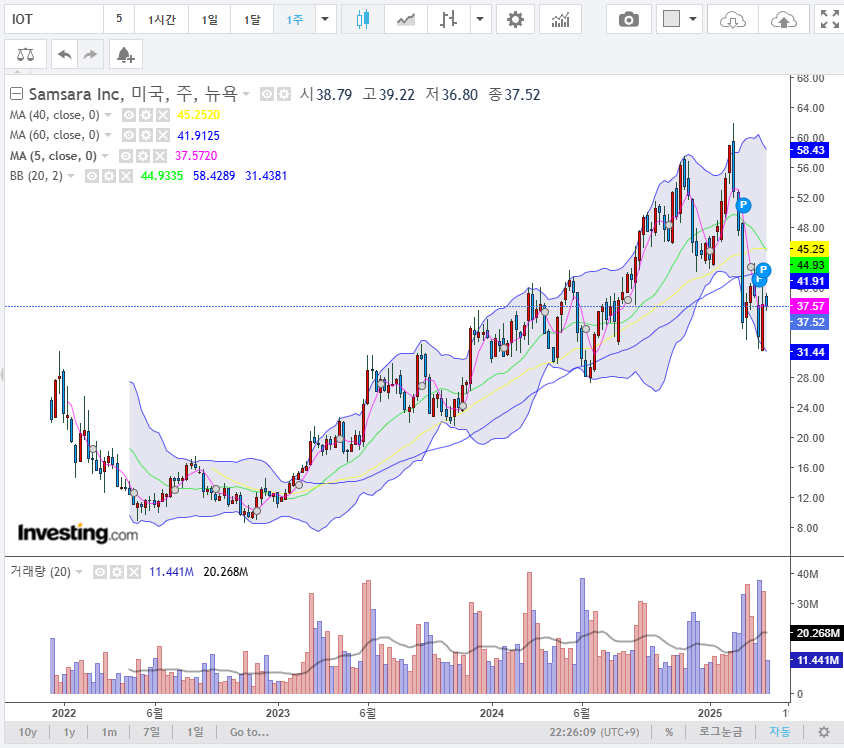The height and width of the screenshot is (748, 844).
Task: Expand the 거래량 (20) dropdown arrow
Action: (79, 572)
